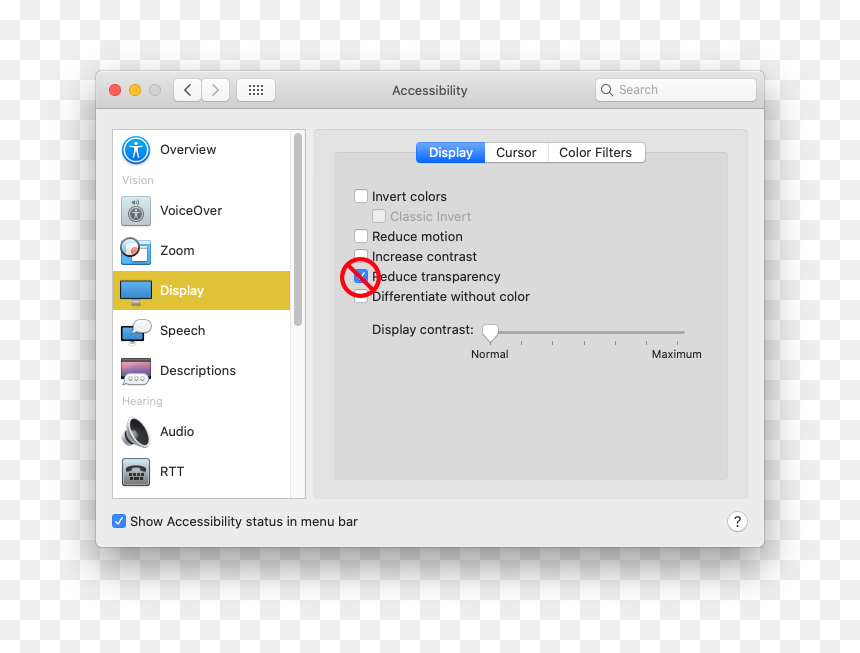This screenshot has height=653, width=860.
Task: Go back with the left chevron button
Action: (x=188, y=90)
